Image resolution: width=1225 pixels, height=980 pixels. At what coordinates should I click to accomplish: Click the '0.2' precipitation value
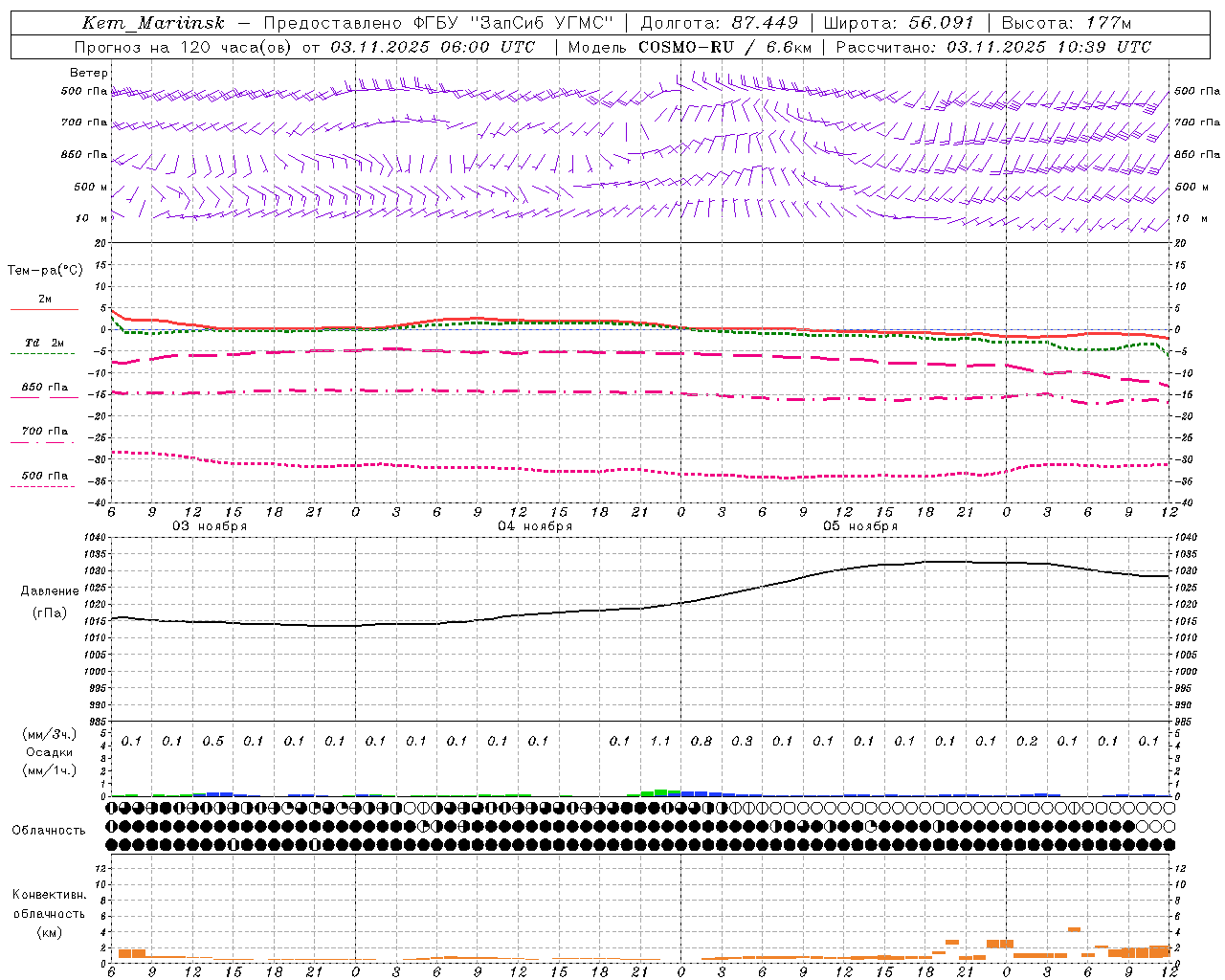click(1027, 742)
